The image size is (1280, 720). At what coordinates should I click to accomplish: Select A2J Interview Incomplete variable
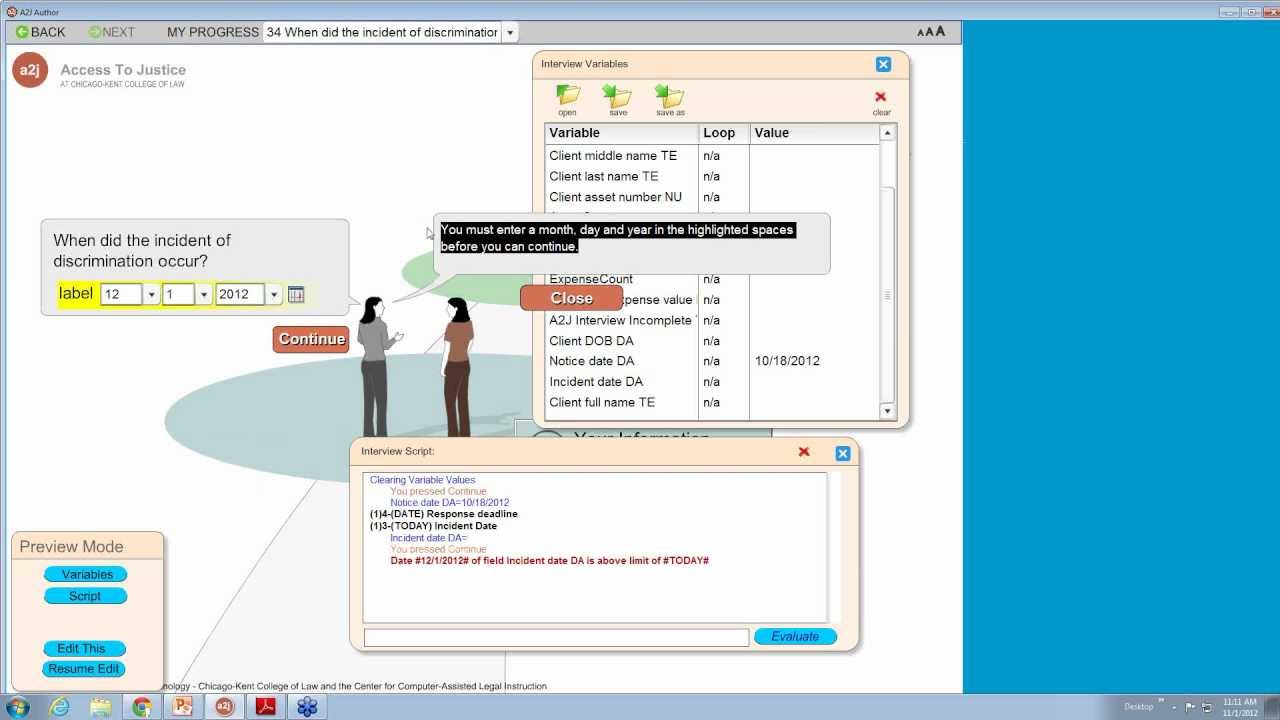[712, 320]
